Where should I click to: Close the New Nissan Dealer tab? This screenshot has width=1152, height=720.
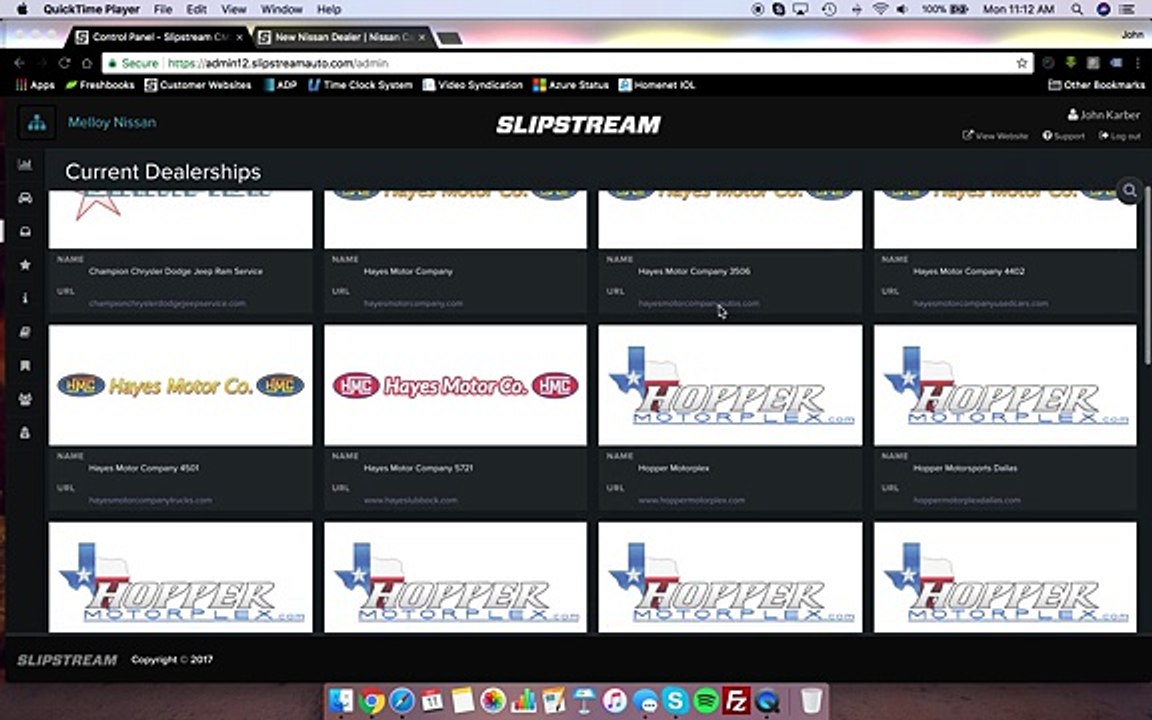[422, 37]
